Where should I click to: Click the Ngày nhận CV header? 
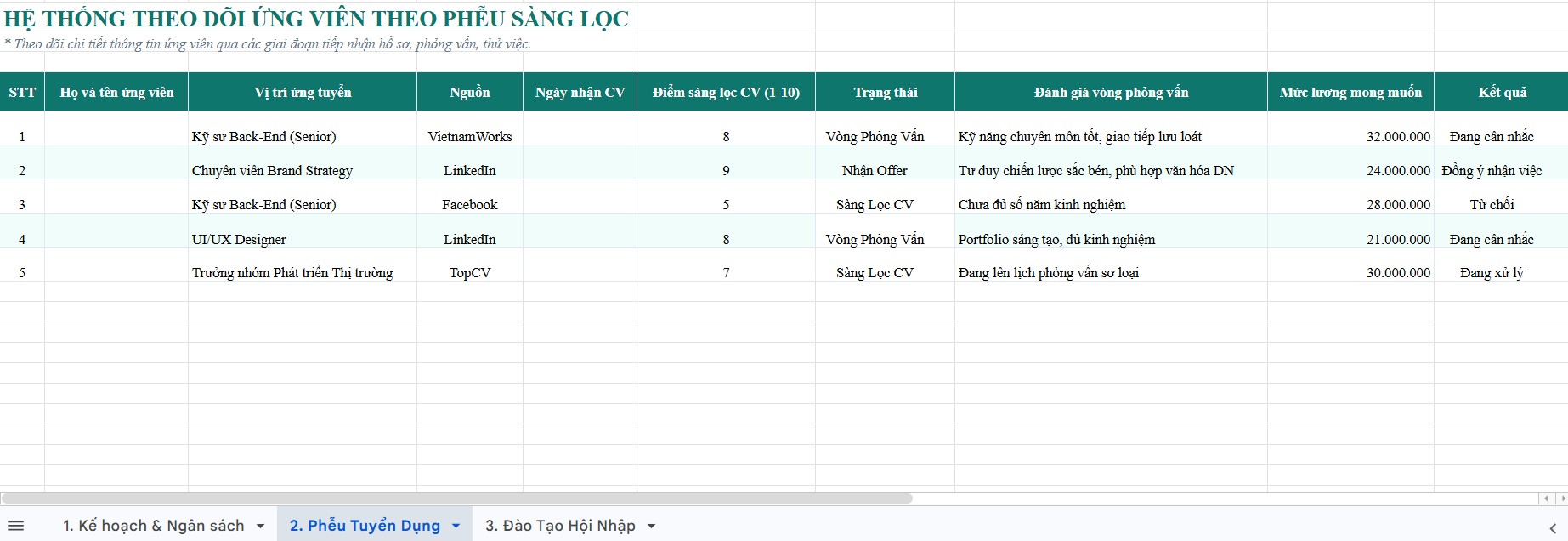(580, 92)
